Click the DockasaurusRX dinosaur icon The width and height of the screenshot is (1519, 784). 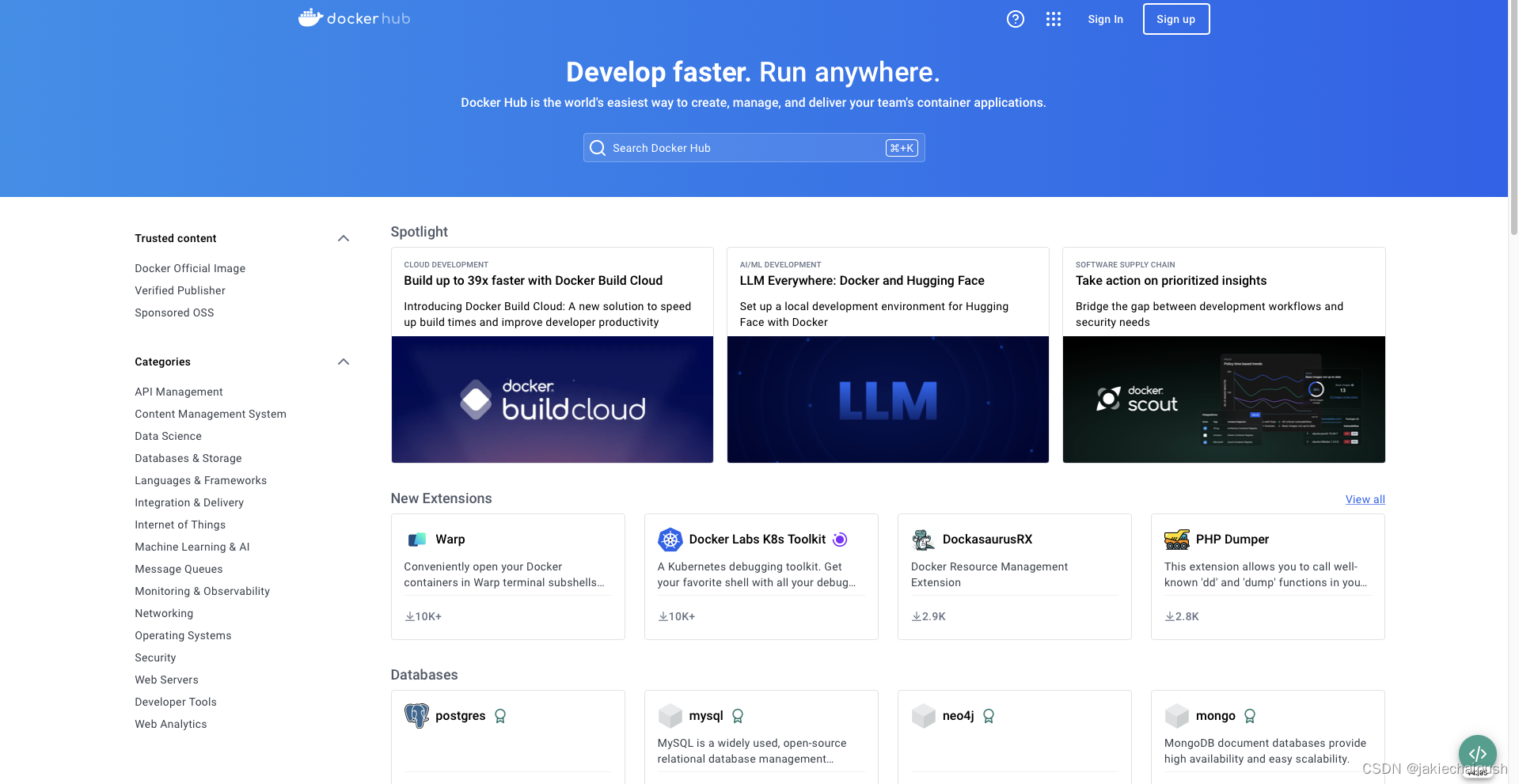[x=924, y=540]
